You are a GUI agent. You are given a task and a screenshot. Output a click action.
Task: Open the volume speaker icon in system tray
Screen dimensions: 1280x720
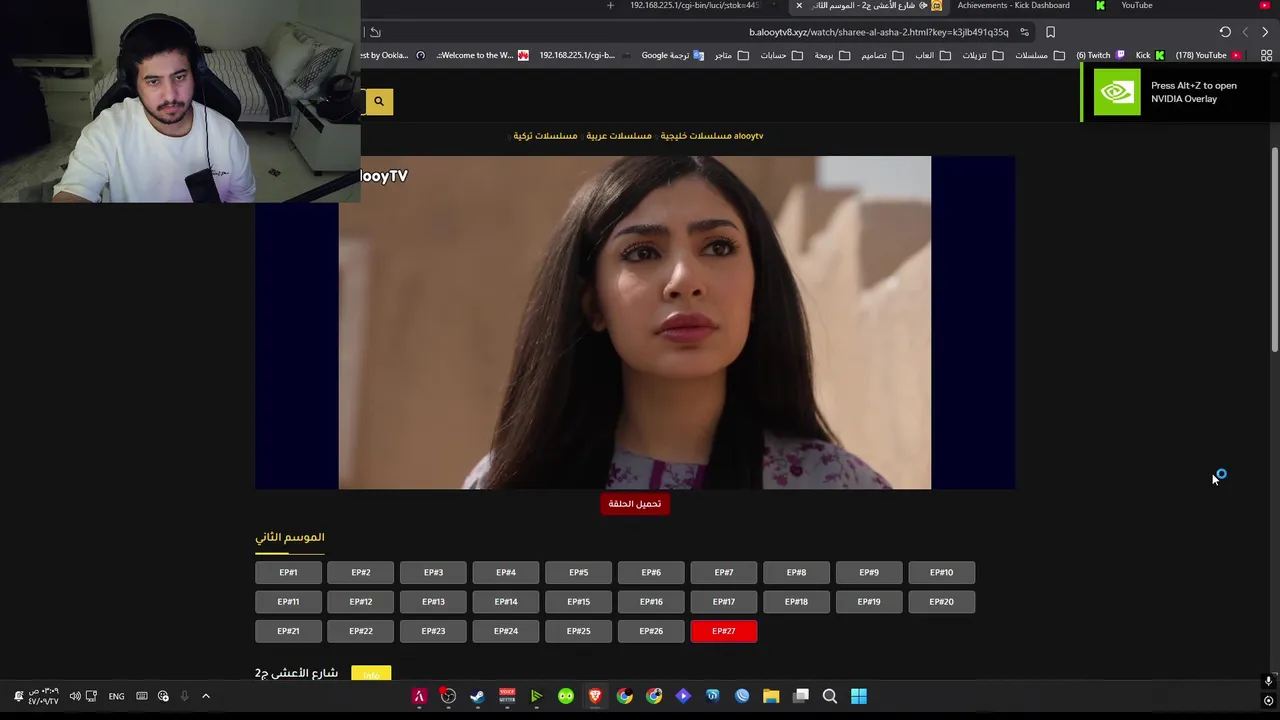75,696
